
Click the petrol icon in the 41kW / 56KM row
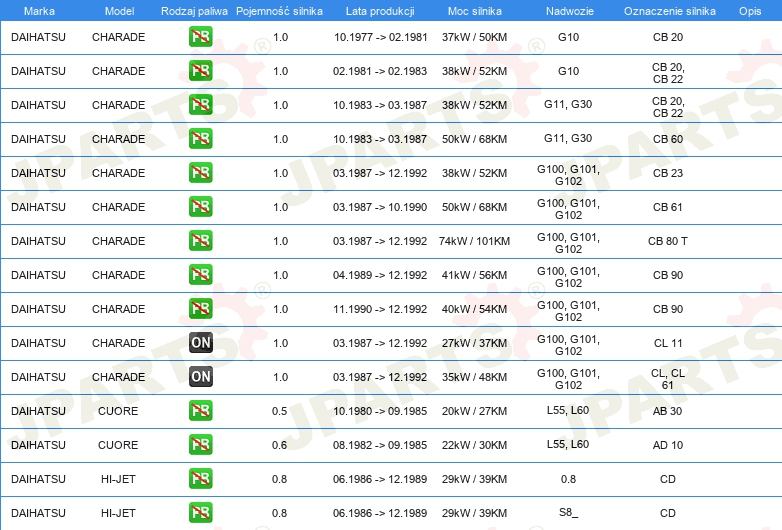click(x=200, y=275)
